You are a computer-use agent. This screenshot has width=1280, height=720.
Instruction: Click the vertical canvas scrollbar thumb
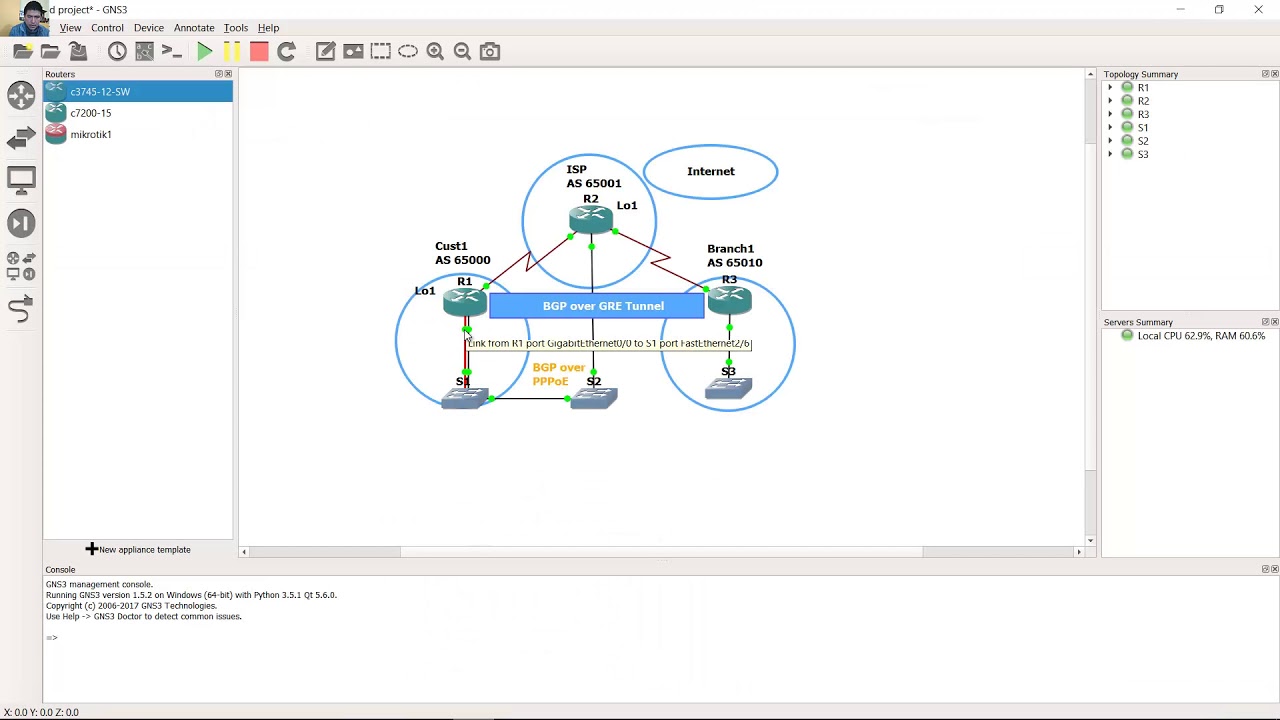[1090, 305]
